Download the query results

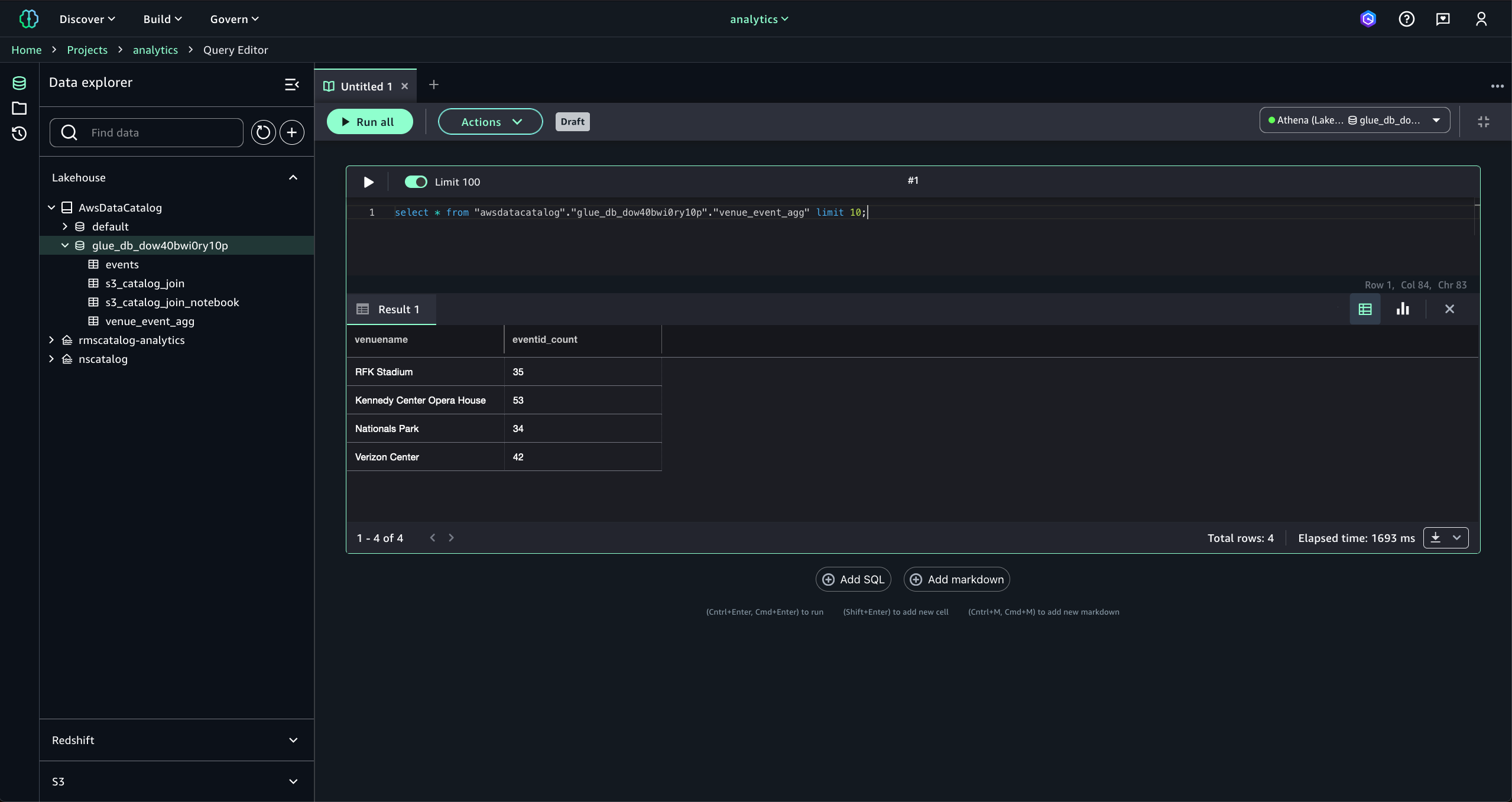click(x=1436, y=538)
